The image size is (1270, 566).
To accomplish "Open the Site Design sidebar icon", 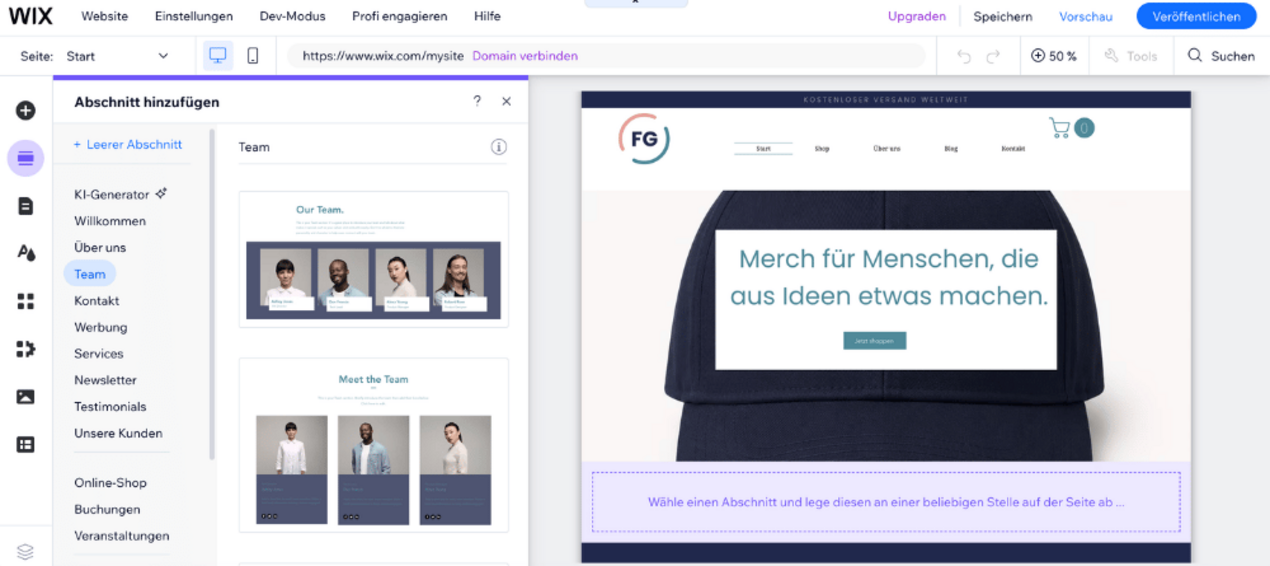I will 26,253.
